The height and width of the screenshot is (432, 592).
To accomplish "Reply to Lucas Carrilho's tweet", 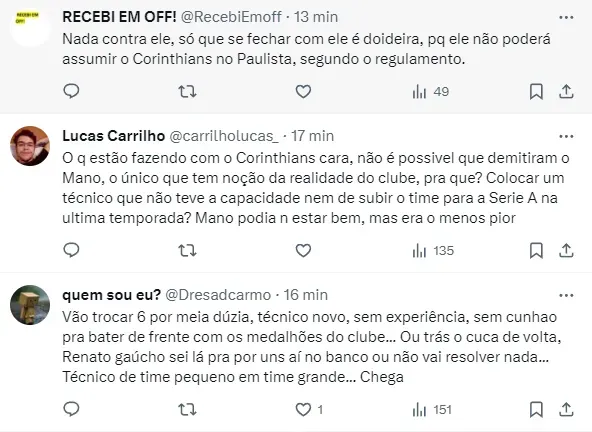I will pyautogui.click(x=71, y=250).
